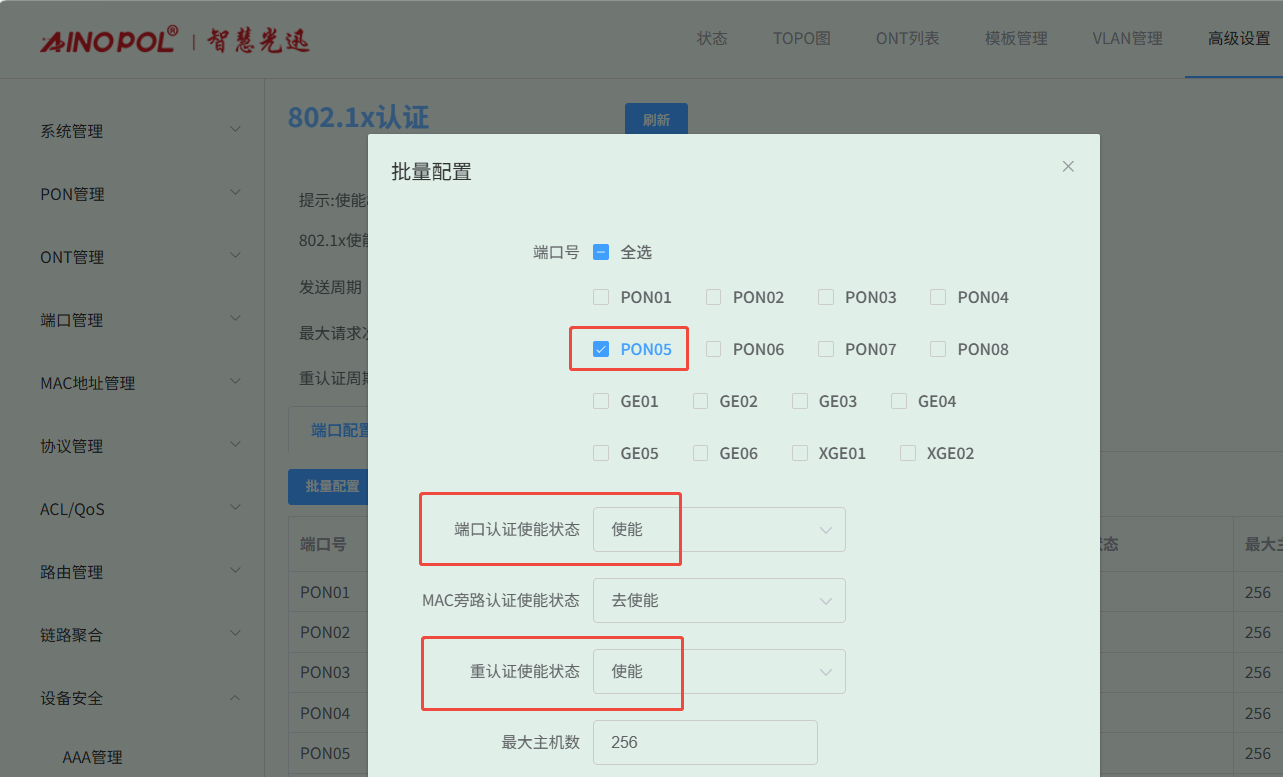
Task: Open AAA管理 in sidebar
Action: pyautogui.click(x=92, y=757)
